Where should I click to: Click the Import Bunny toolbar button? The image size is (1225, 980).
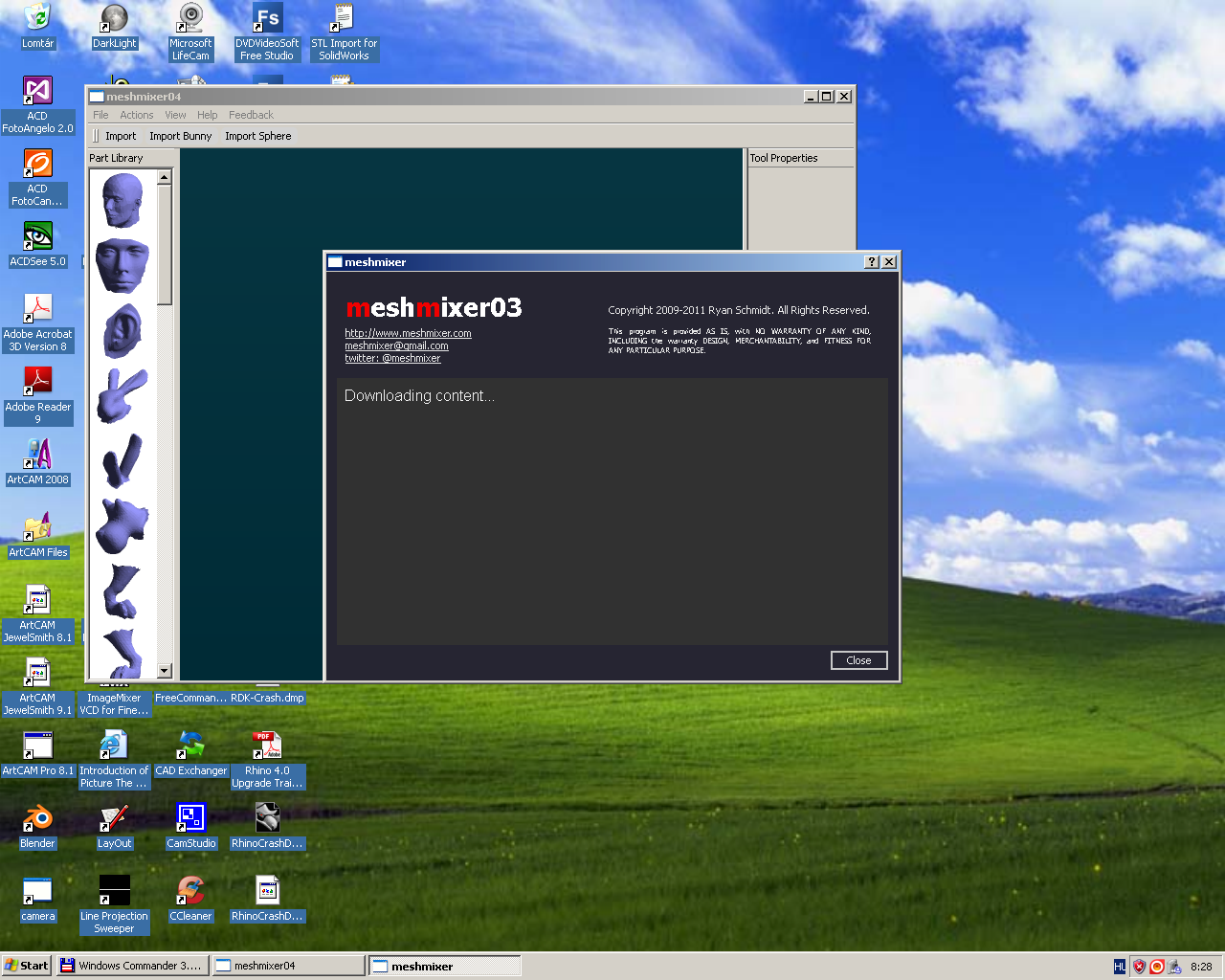(x=180, y=136)
